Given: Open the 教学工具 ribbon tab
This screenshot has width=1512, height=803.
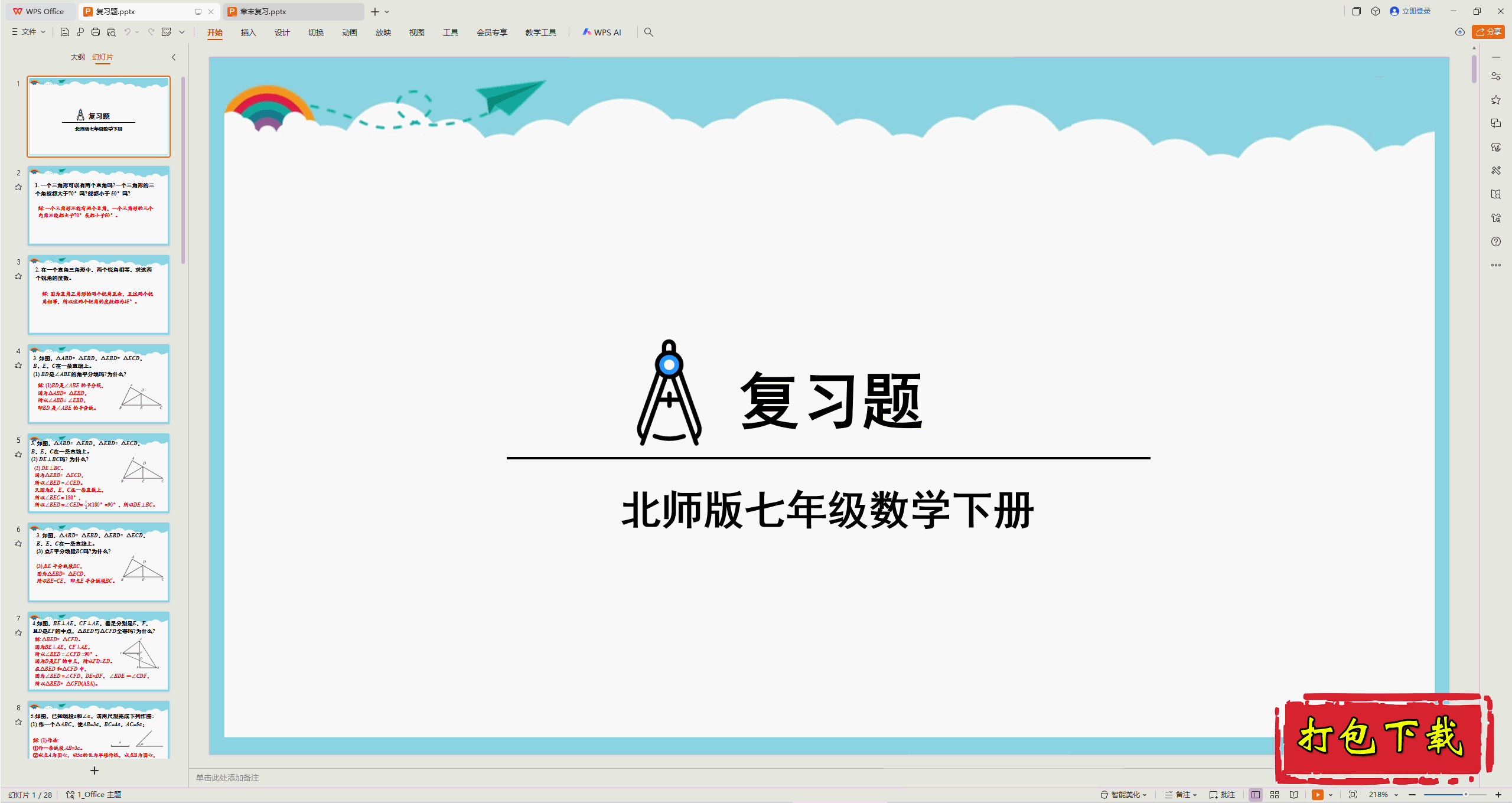Looking at the screenshot, I should coord(541,32).
